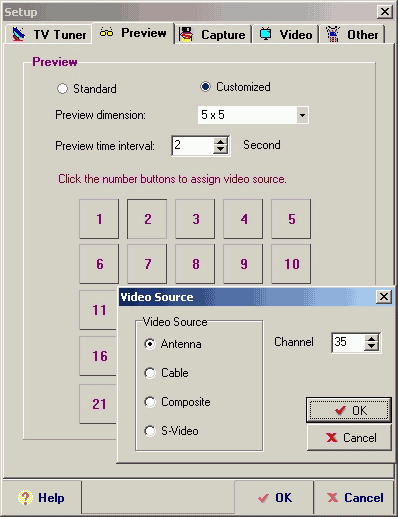Choose the S-Video source radio button
Viewport: 398px width, 517px height.
150,431
